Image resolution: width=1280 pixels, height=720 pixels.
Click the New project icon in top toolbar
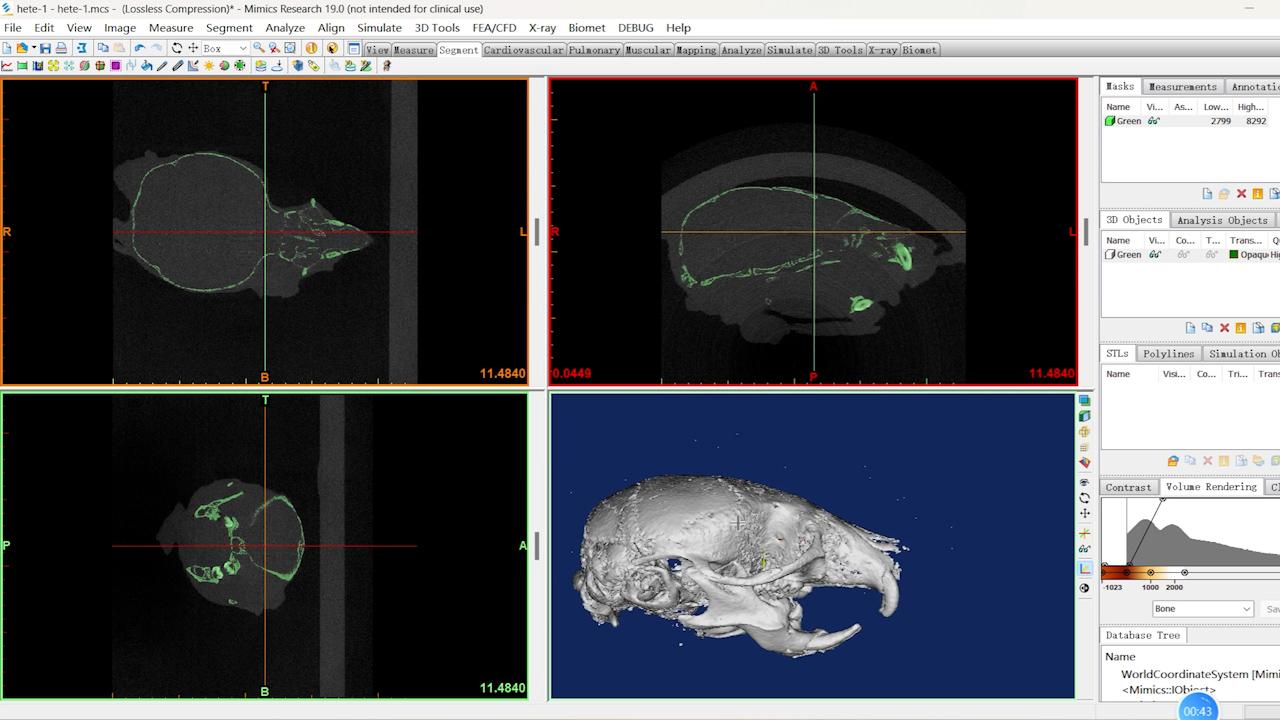click(x=7, y=48)
